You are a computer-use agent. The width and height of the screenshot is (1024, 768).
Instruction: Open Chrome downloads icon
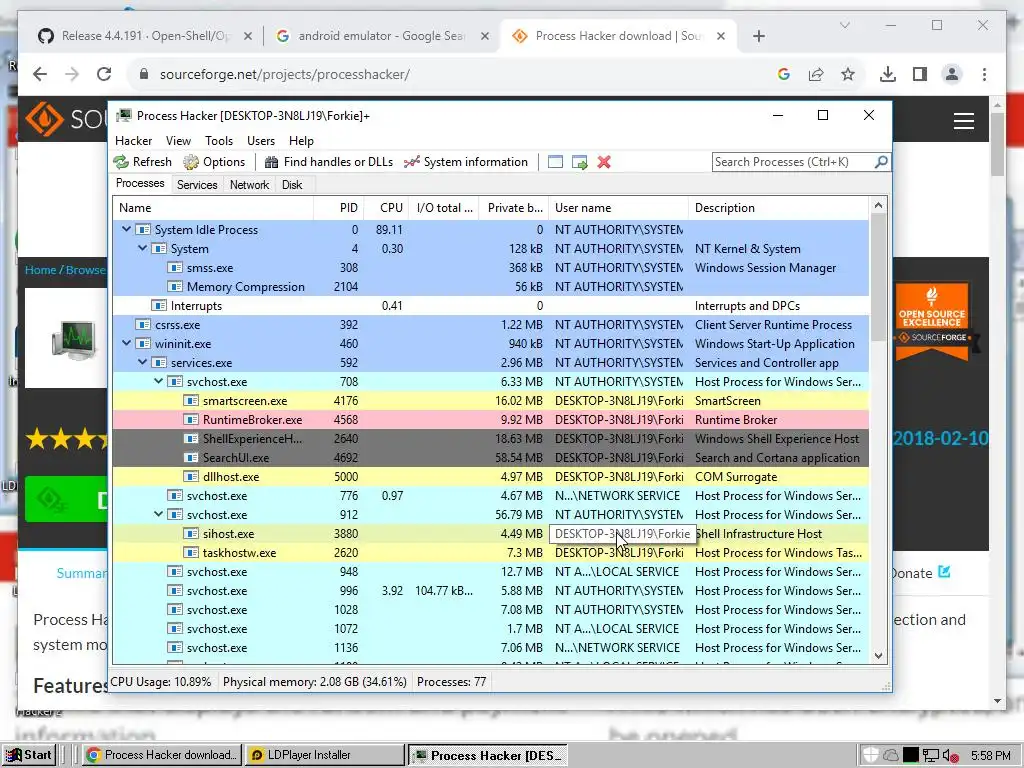pos(888,74)
